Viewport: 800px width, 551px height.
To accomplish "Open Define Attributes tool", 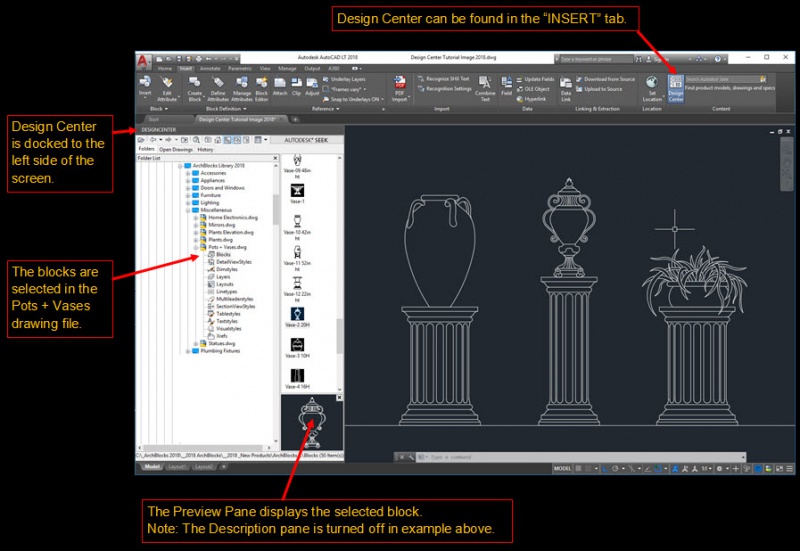I will [x=218, y=88].
